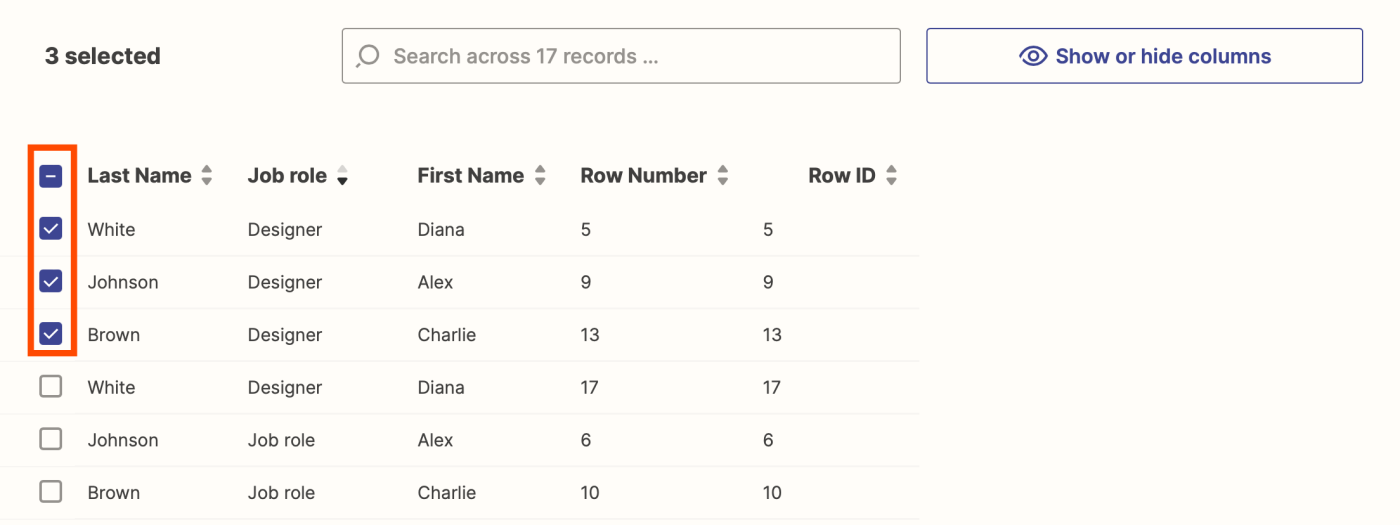Sort table by First Name arrows
Image resolution: width=1400 pixels, height=525 pixels.
pos(540,176)
